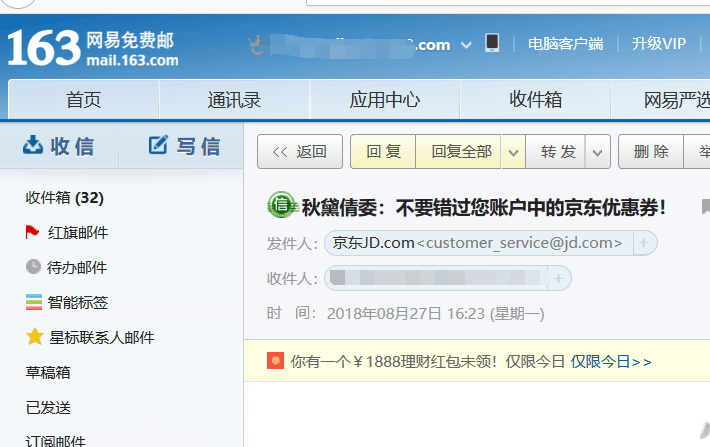710x447 pixels.
Task: Click 回复全部 button
Action: [458, 151]
